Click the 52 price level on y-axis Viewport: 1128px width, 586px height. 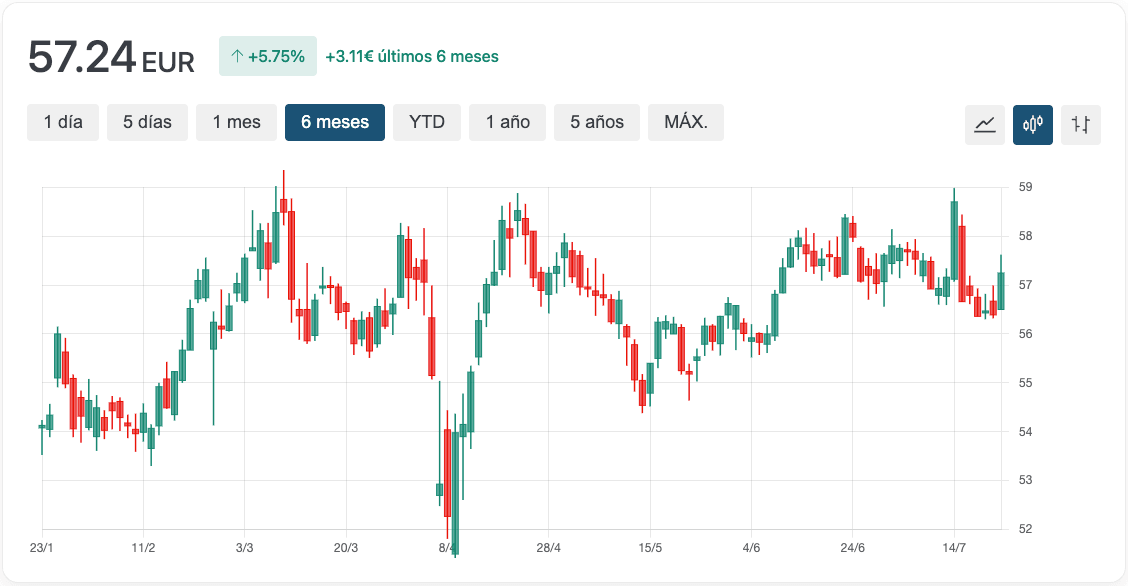[1025, 529]
